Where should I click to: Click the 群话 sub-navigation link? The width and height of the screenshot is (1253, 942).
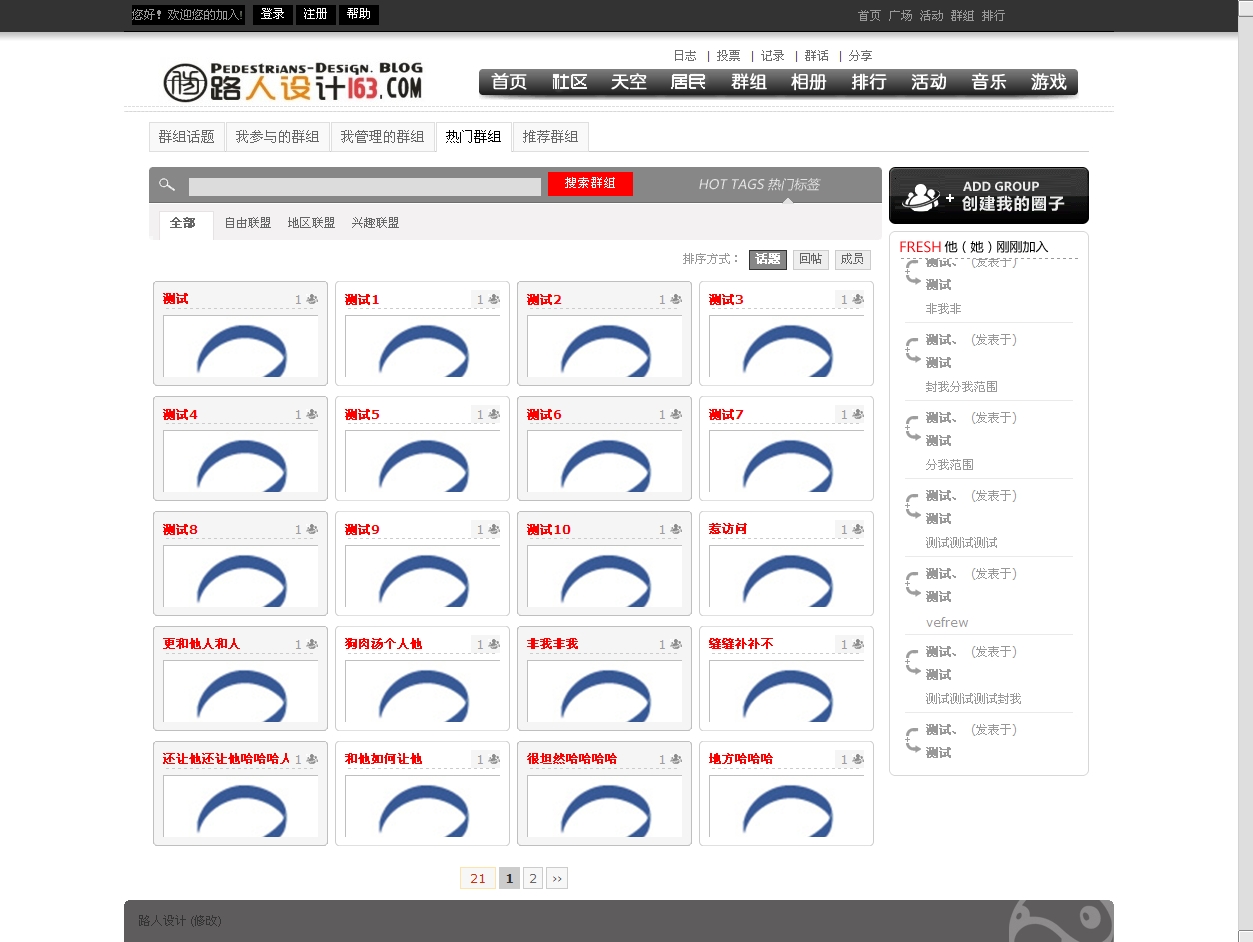pyautogui.click(x=817, y=56)
